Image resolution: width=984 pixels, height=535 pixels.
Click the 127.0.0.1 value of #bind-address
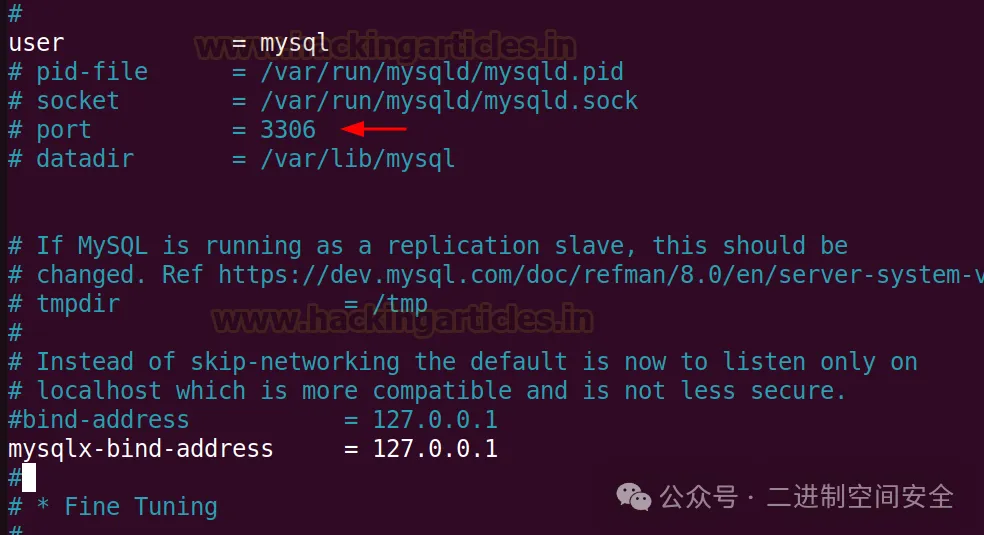point(435,420)
